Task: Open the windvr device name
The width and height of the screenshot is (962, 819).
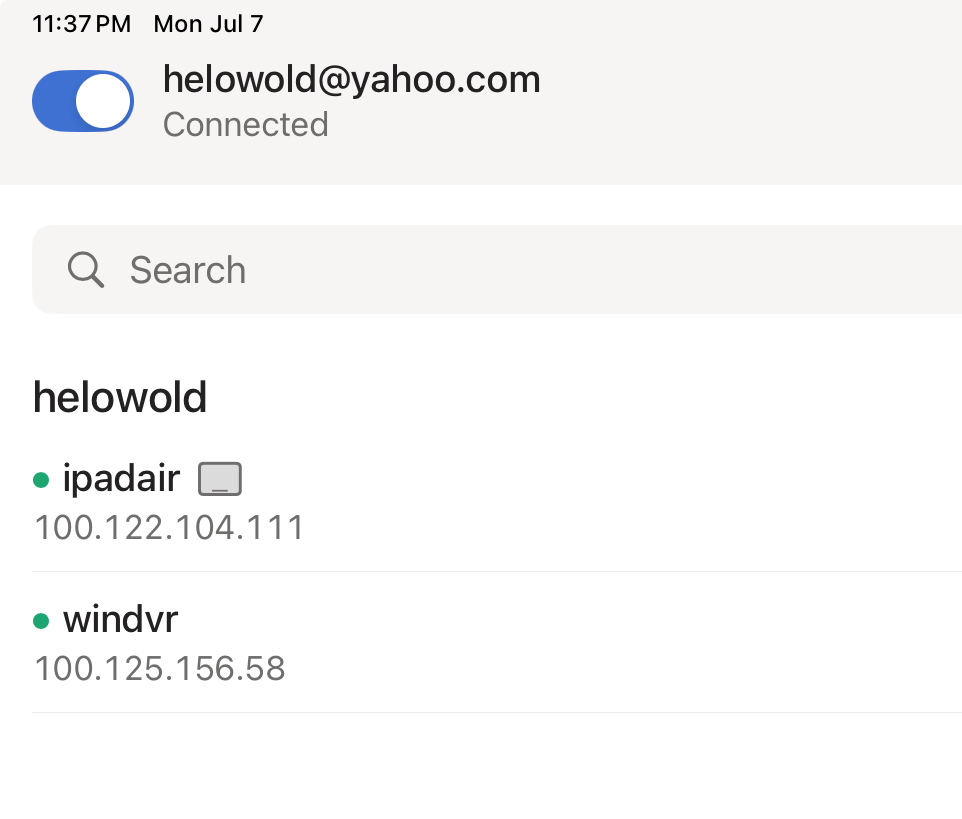Action: 120,620
